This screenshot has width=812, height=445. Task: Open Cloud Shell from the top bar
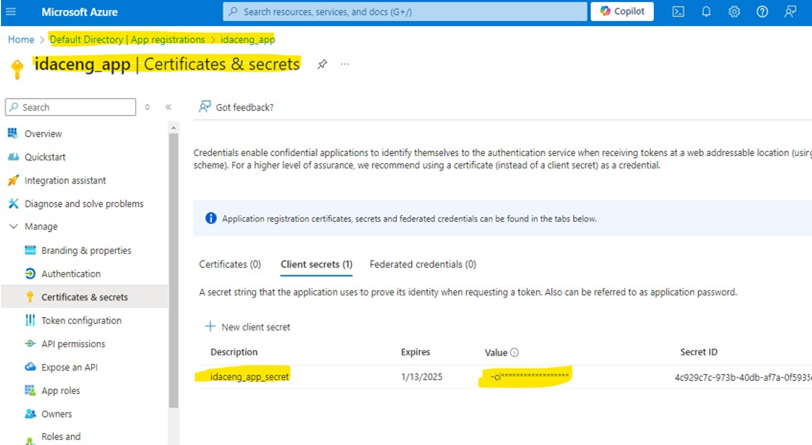coord(678,12)
